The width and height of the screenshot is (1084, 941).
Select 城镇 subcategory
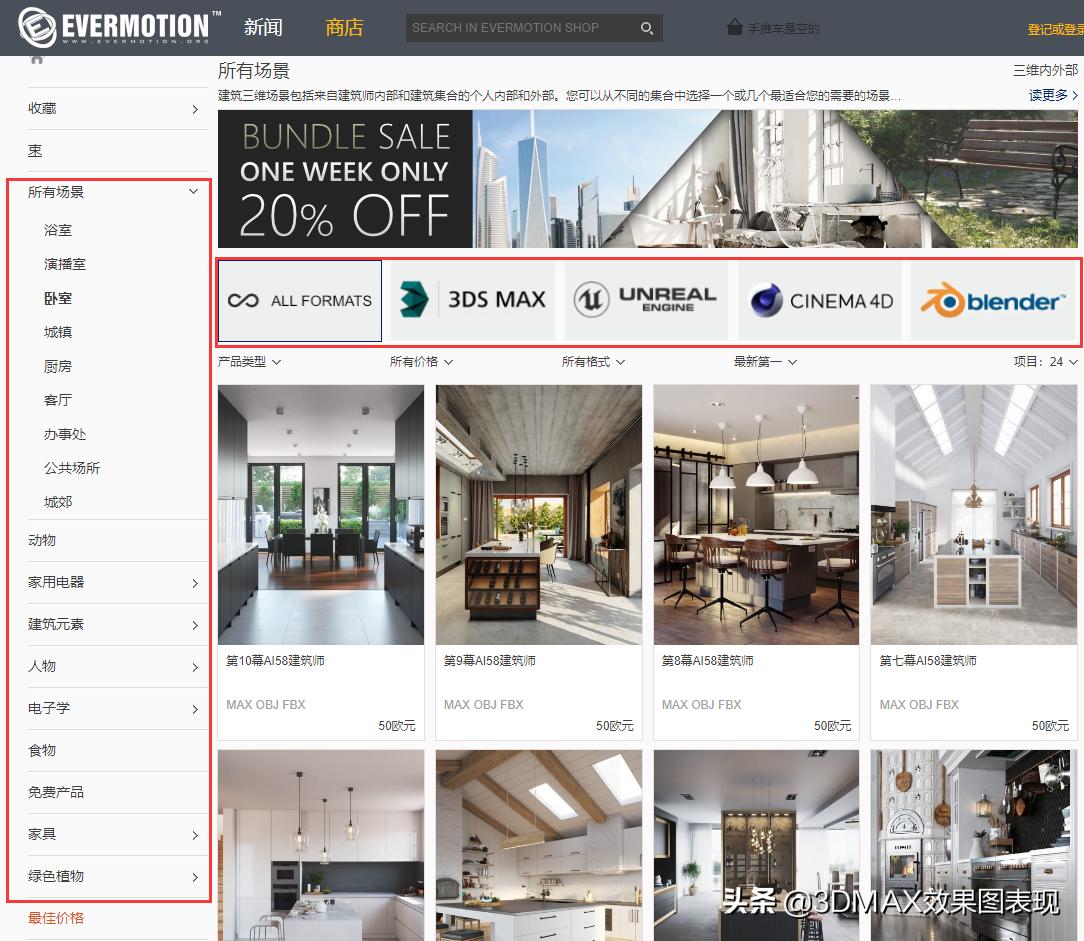click(58, 332)
